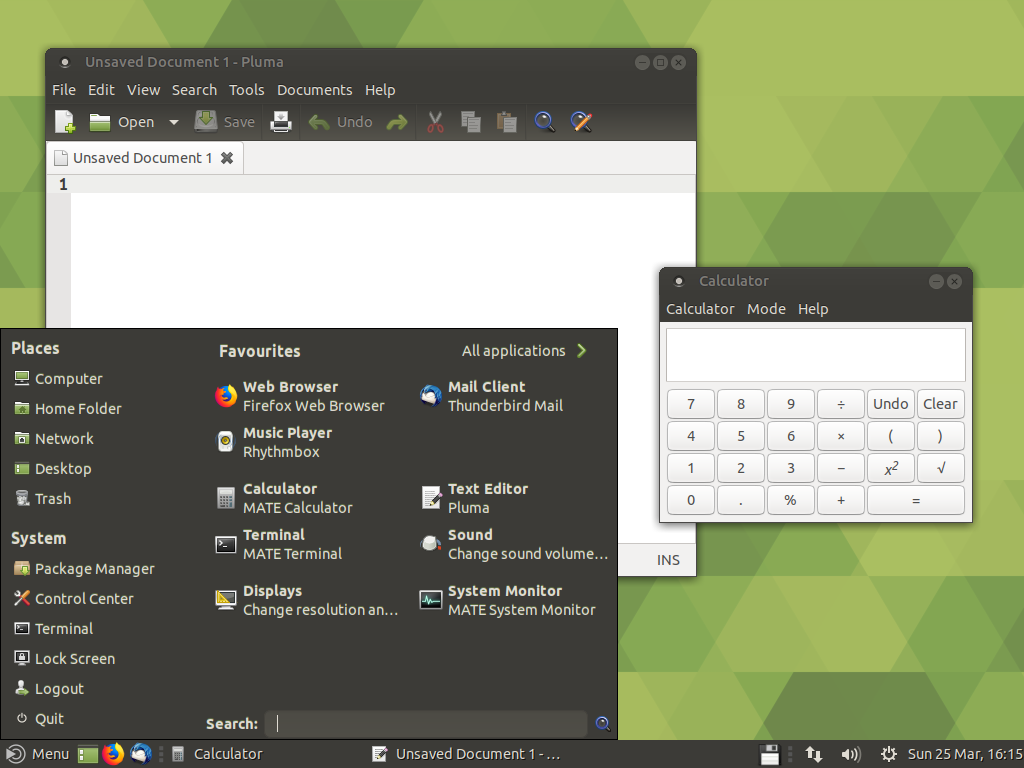Expand All applications in the menu

(524, 351)
